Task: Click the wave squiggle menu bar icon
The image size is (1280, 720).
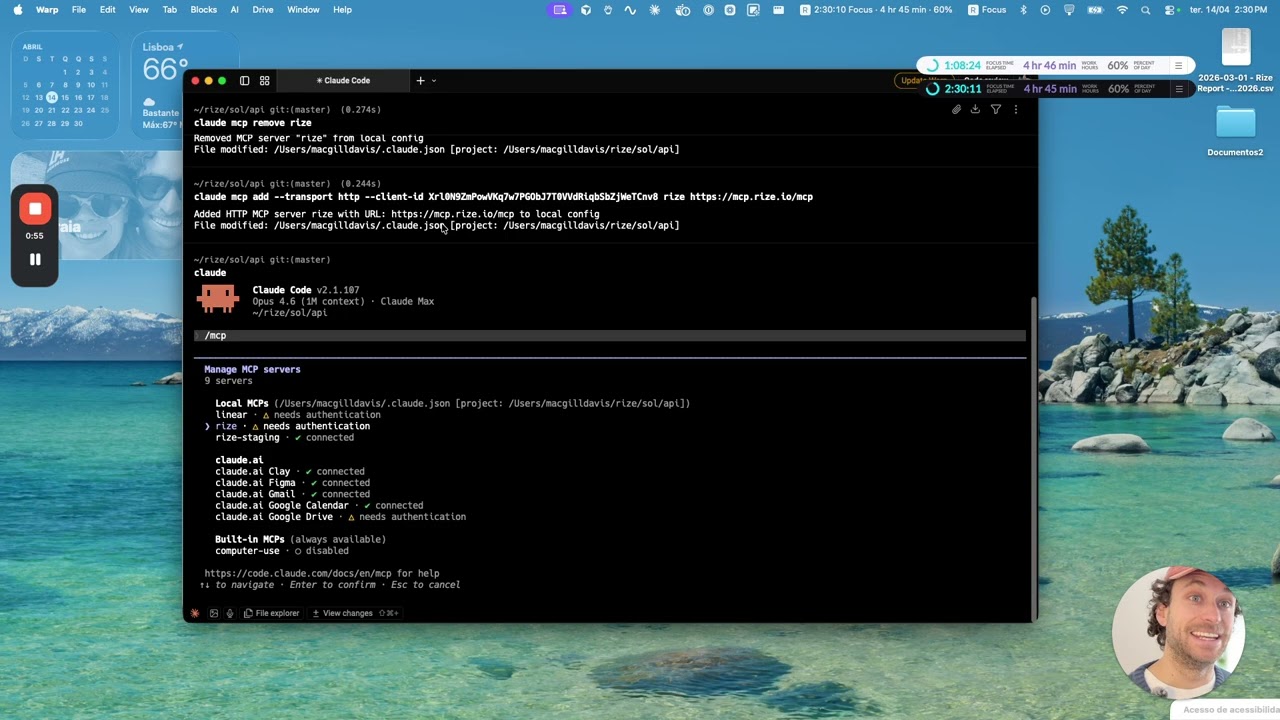Action: [x=630, y=9]
